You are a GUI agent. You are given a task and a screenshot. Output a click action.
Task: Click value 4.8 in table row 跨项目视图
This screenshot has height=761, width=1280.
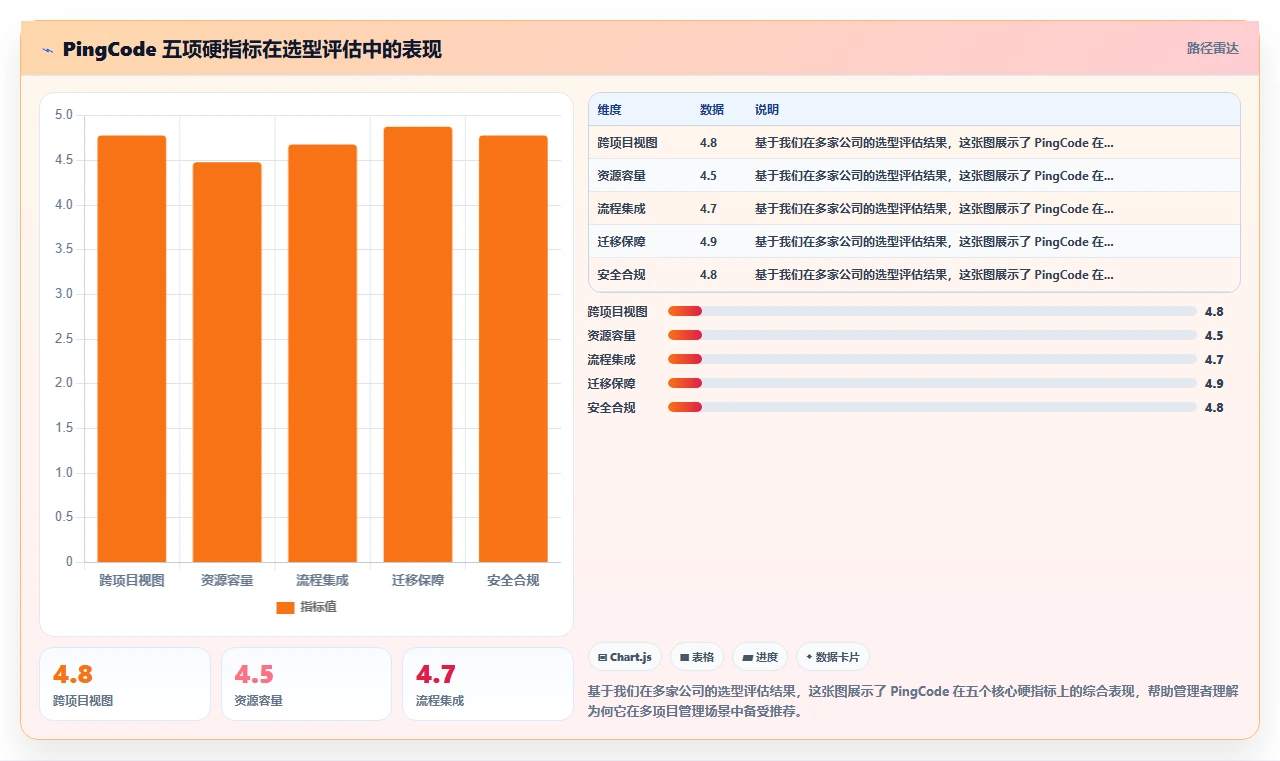[x=709, y=143]
